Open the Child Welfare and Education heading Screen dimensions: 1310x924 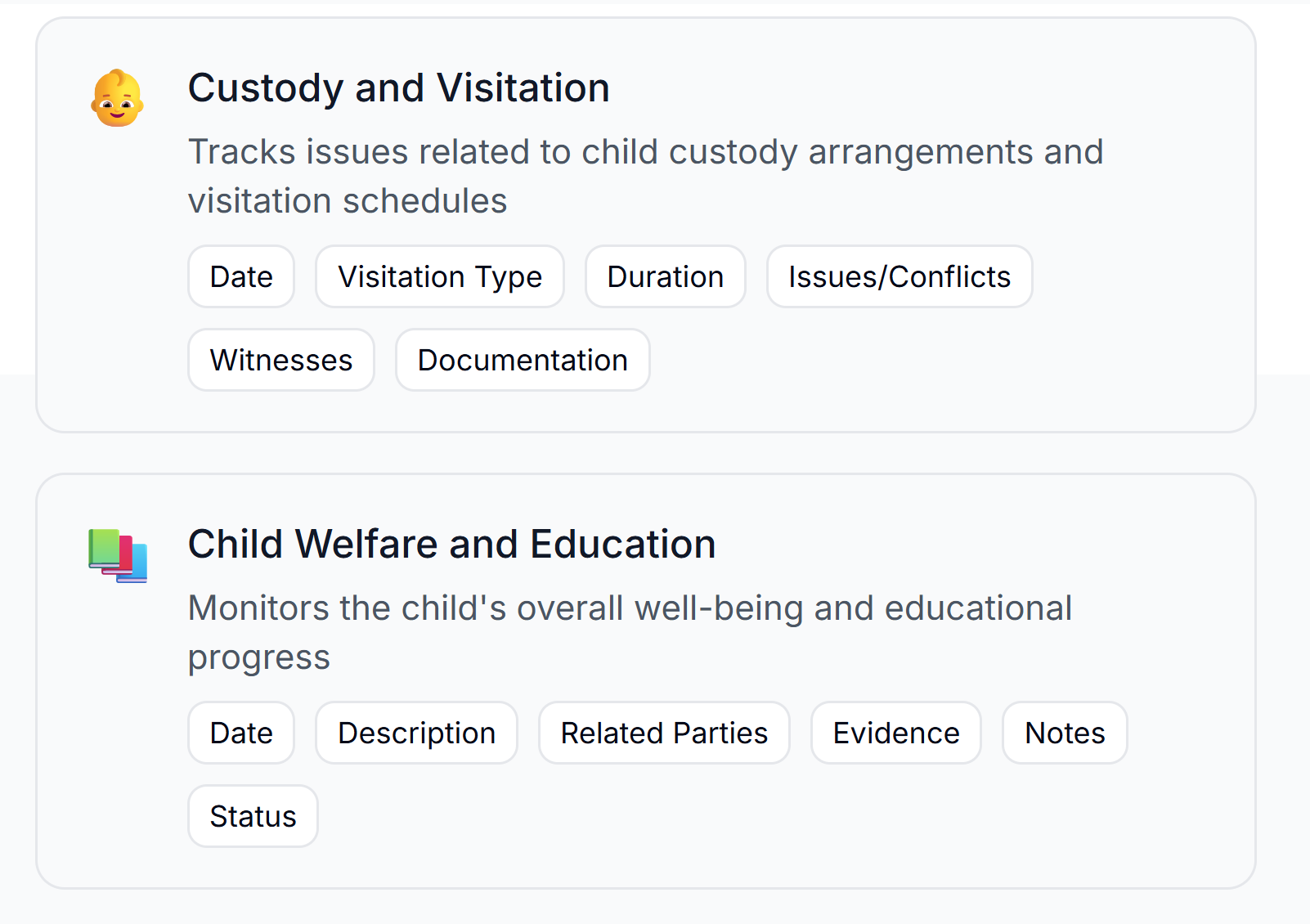(x=452, y=544)
